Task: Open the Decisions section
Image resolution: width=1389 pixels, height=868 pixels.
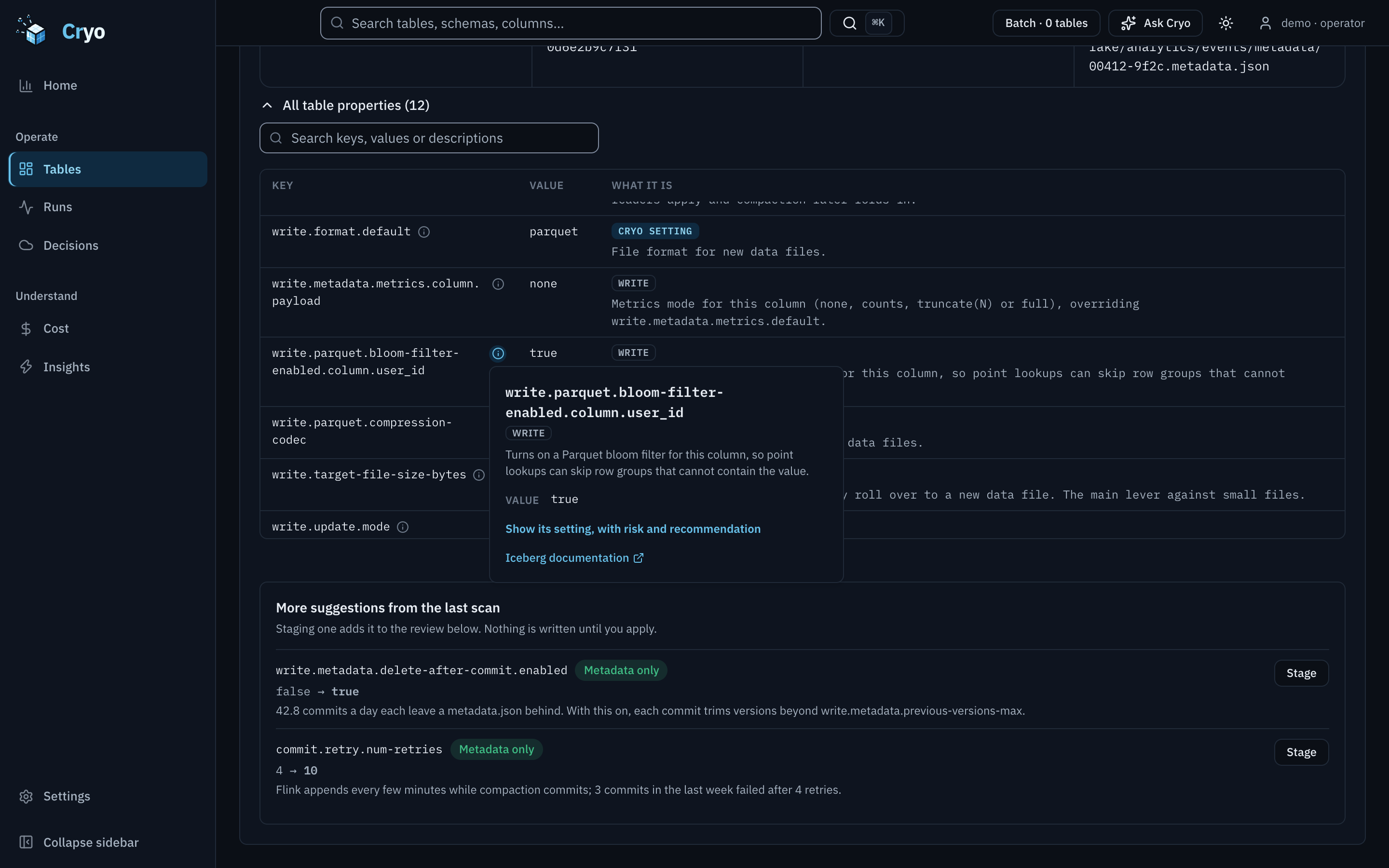Action: [108, 246]
